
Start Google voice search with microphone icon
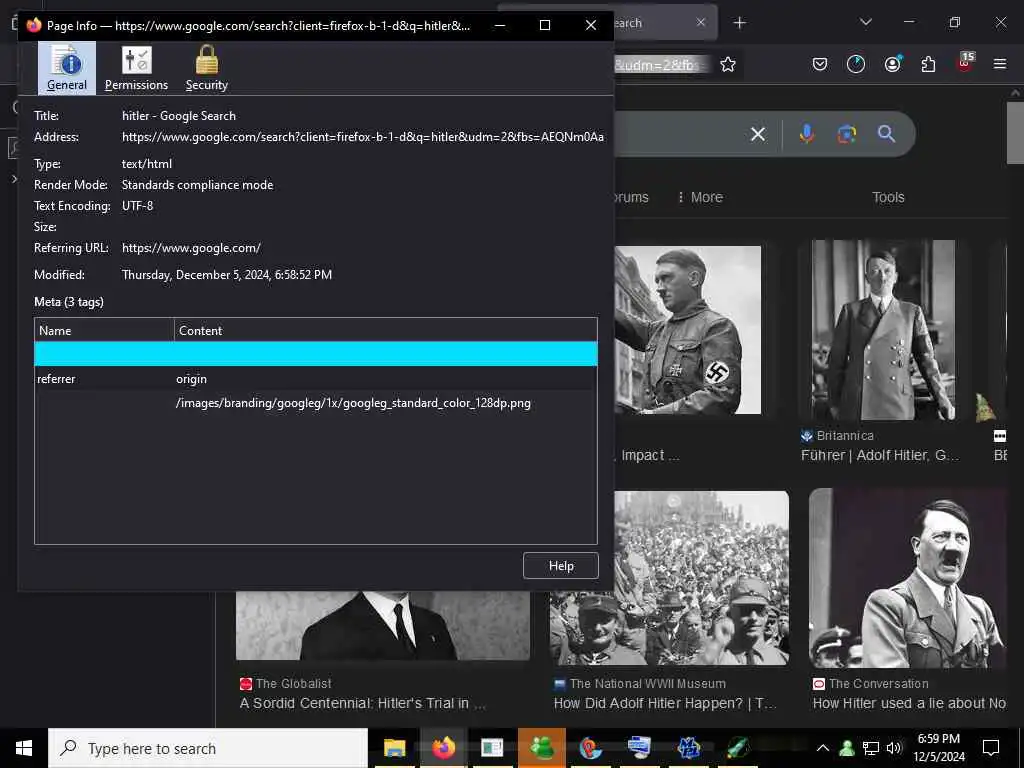[x=807, y=133]
